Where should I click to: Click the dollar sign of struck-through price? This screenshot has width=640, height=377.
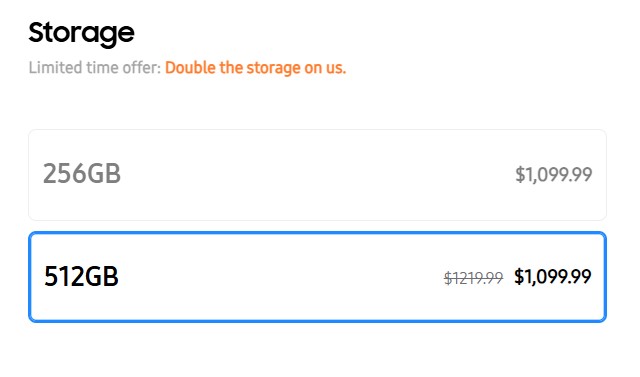[448, 278]
